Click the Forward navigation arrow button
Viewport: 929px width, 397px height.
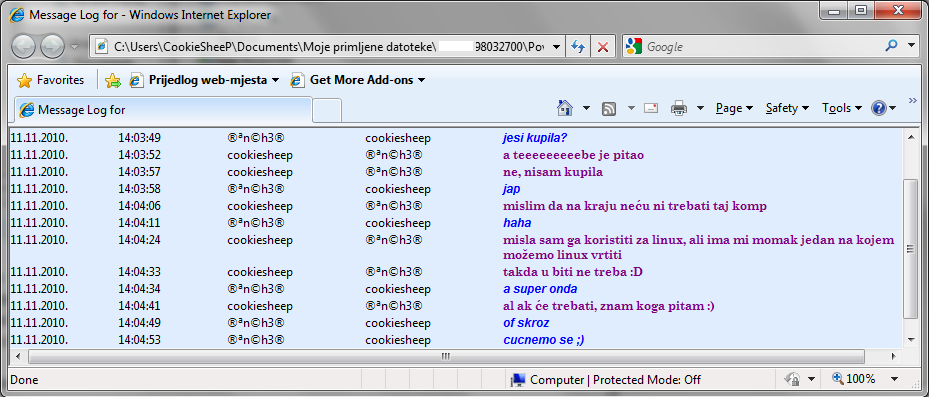(x=52, y=46)
